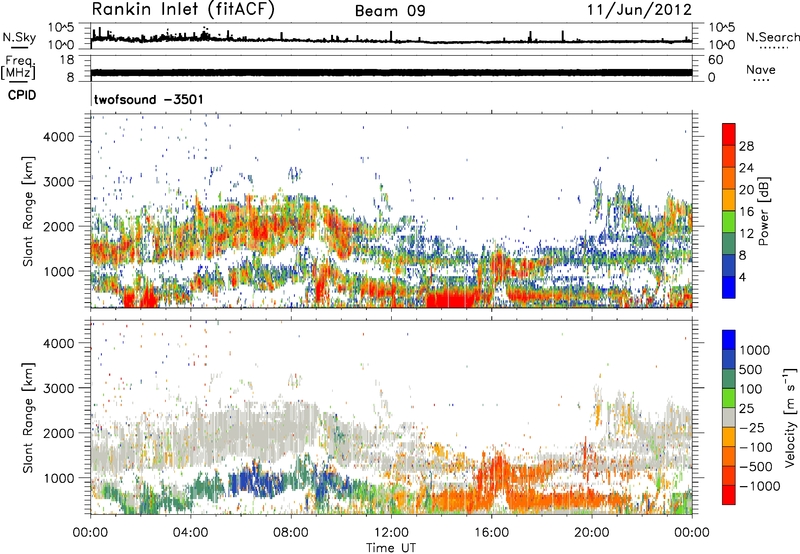Click the "28" power colorbar label
The height and width of the screenshot is (554, 800).
746,146
